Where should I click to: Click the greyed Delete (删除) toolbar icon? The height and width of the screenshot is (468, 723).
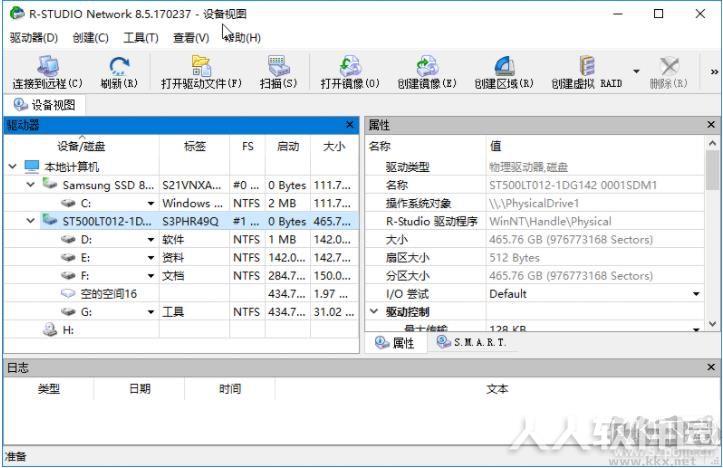tap(669, 66)
